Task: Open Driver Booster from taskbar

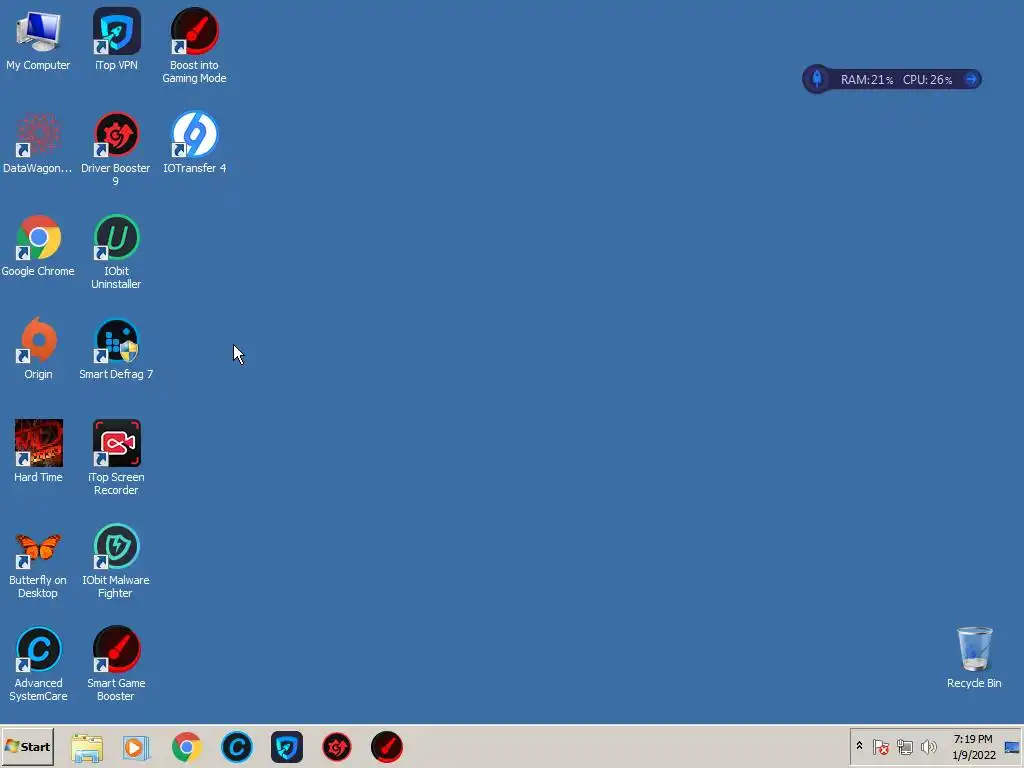Action: click(337, 747)
